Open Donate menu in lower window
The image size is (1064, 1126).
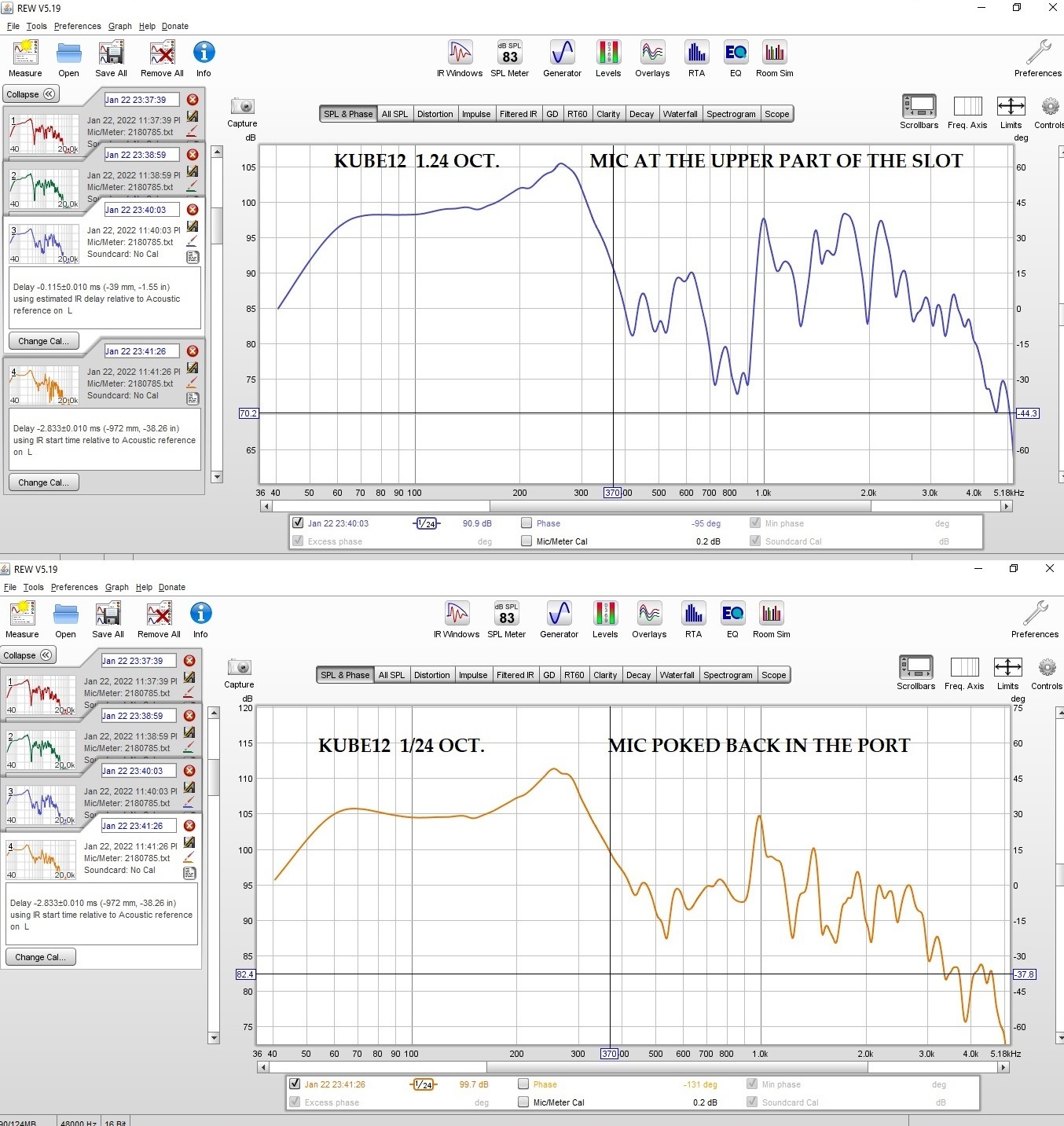coord(172,587)
